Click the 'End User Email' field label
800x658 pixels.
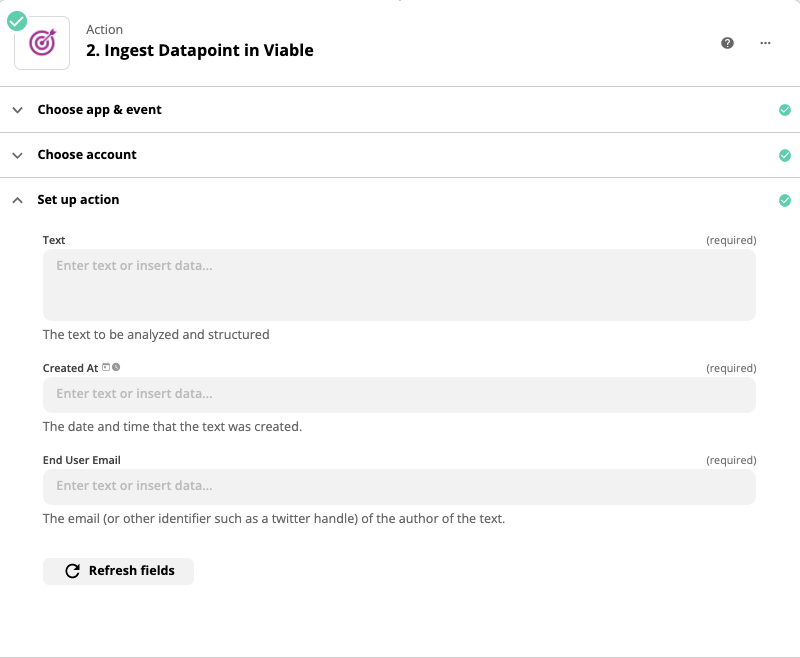[x=82, y=460]
